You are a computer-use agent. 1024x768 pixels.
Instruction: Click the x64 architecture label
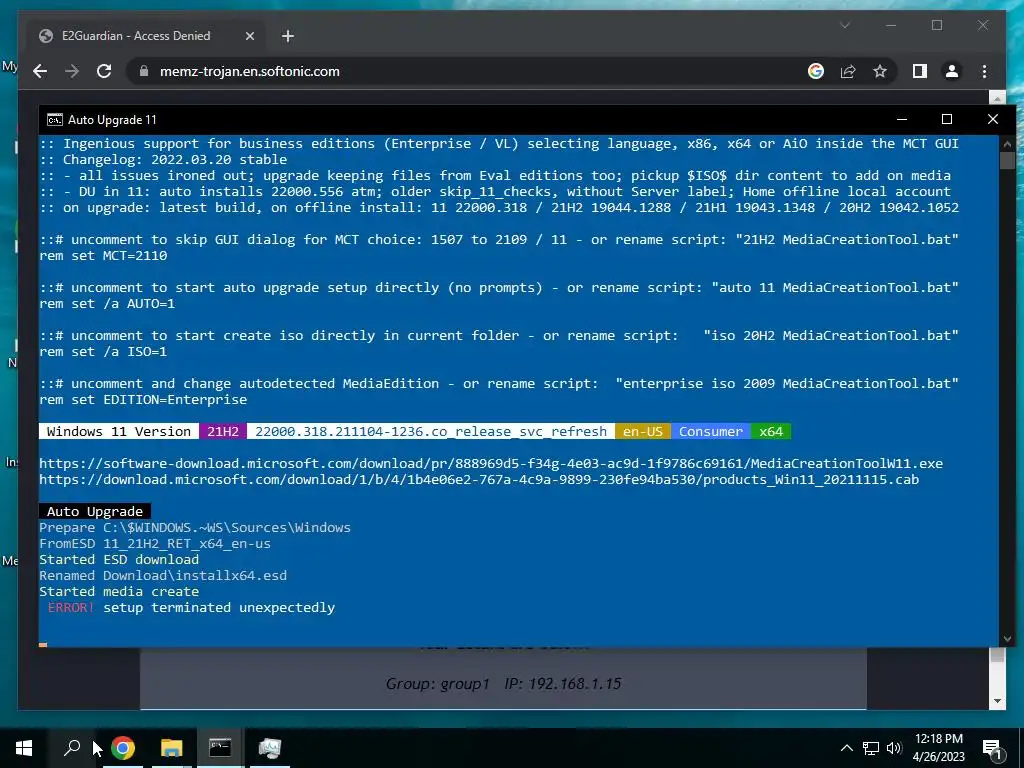[x=771, y=432]
